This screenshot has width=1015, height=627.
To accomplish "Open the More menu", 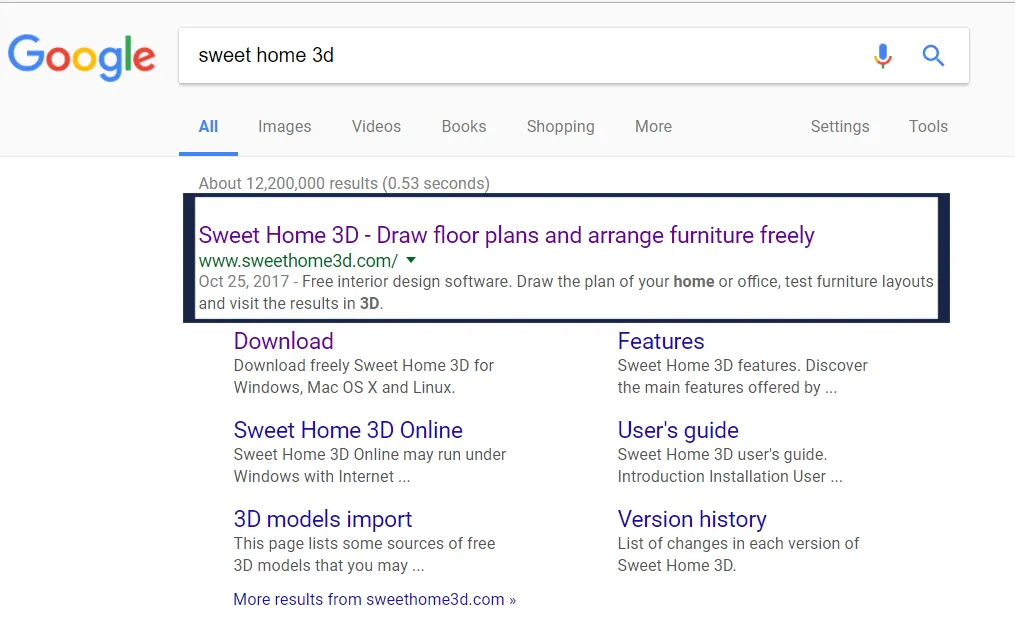I will [653, 126].
